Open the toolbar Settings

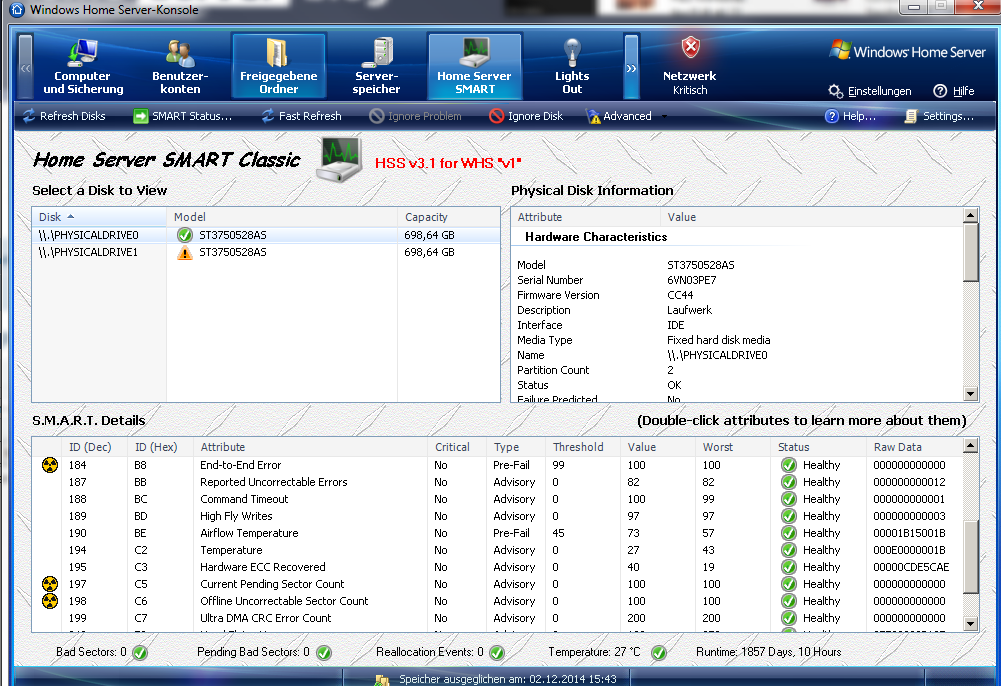939,116
